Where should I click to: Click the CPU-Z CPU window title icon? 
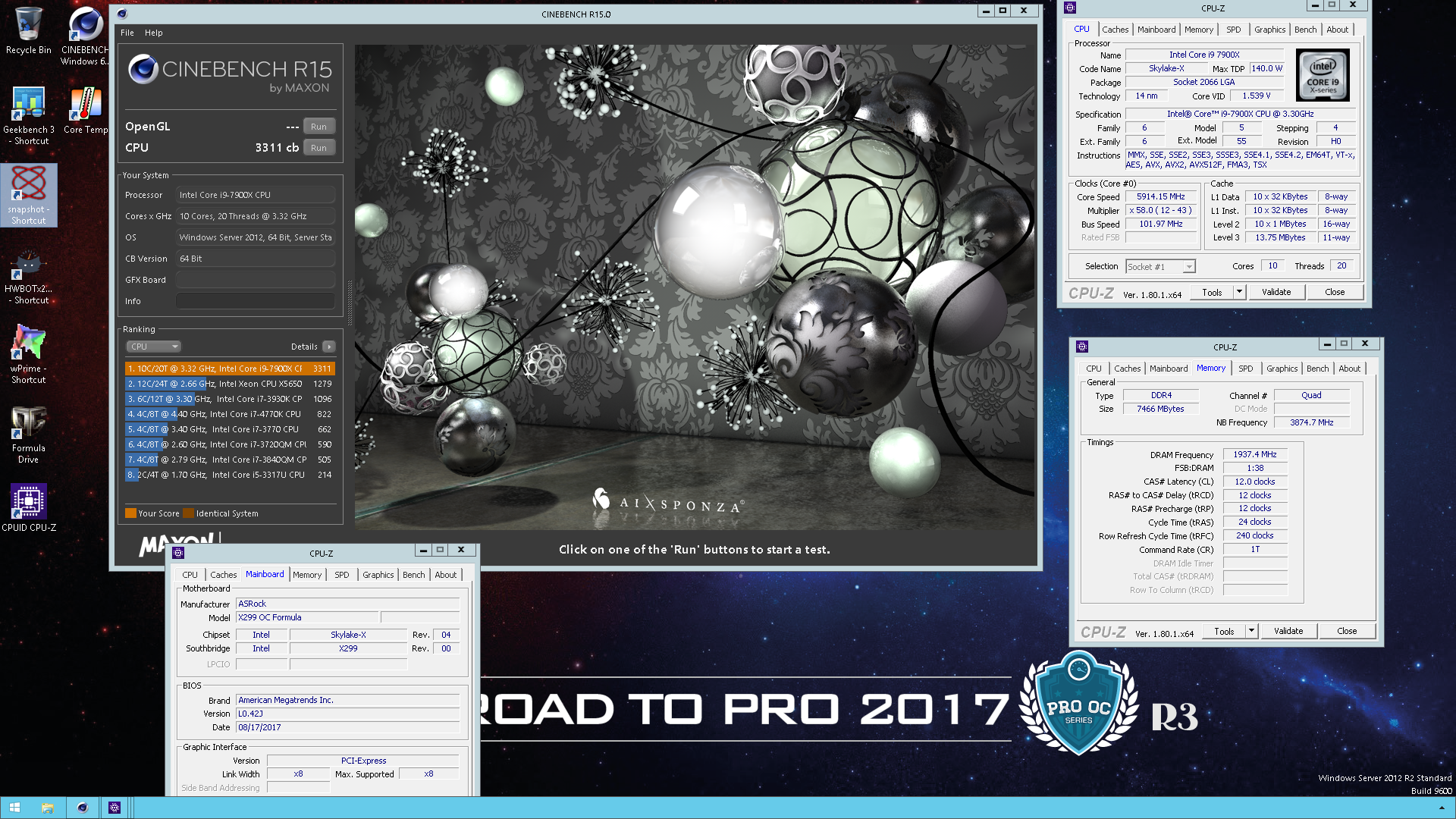[1070, 8]
